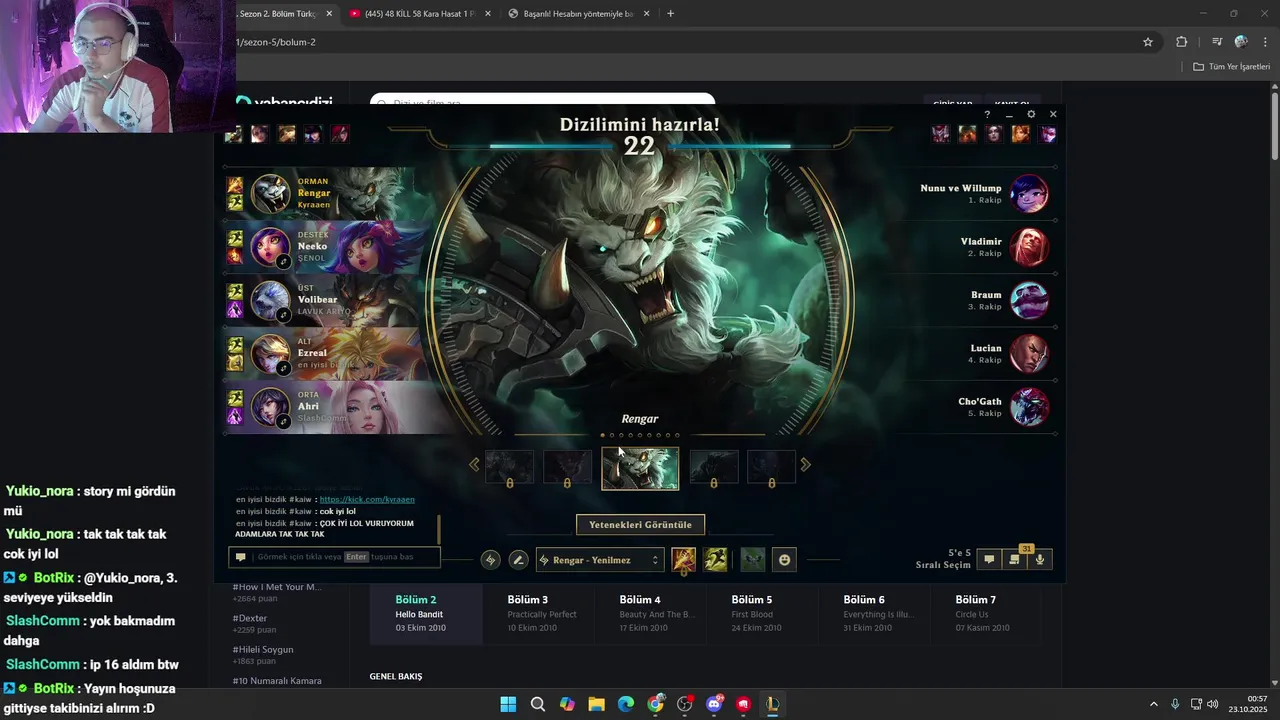Click the Nunu ve Willump enemy portrait

point(1029,194)
